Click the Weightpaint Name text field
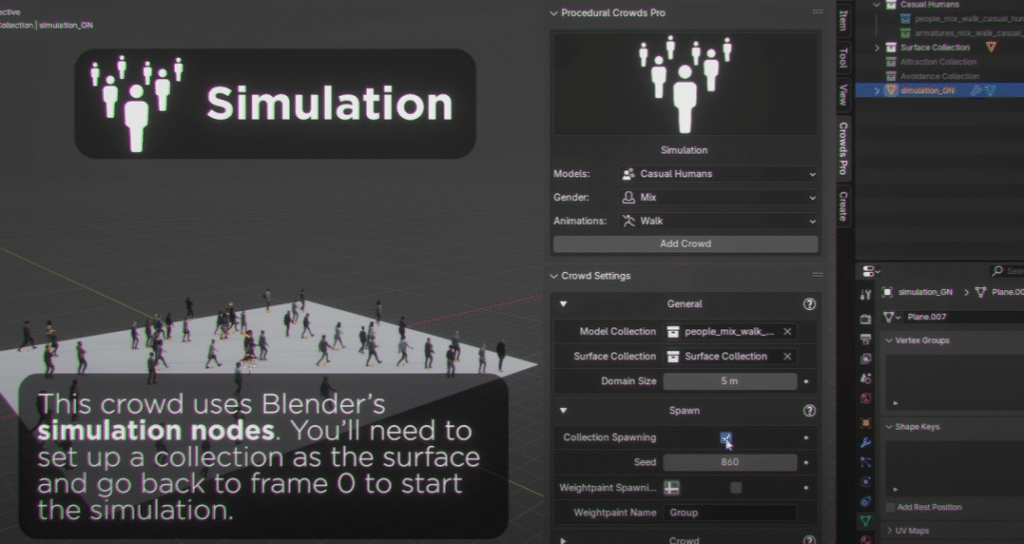The width and height of the screenshot is (1024, 544). tap(730, 512)
